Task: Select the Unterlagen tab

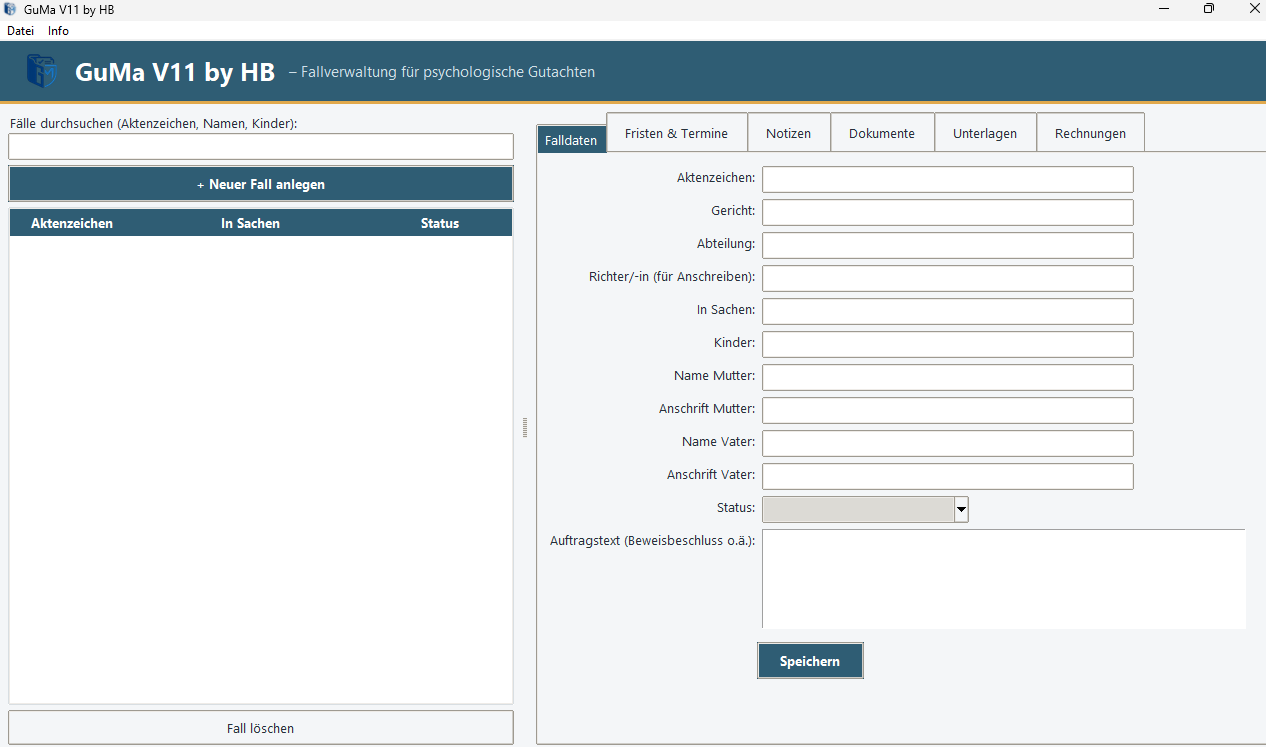Action: (985, 133)
